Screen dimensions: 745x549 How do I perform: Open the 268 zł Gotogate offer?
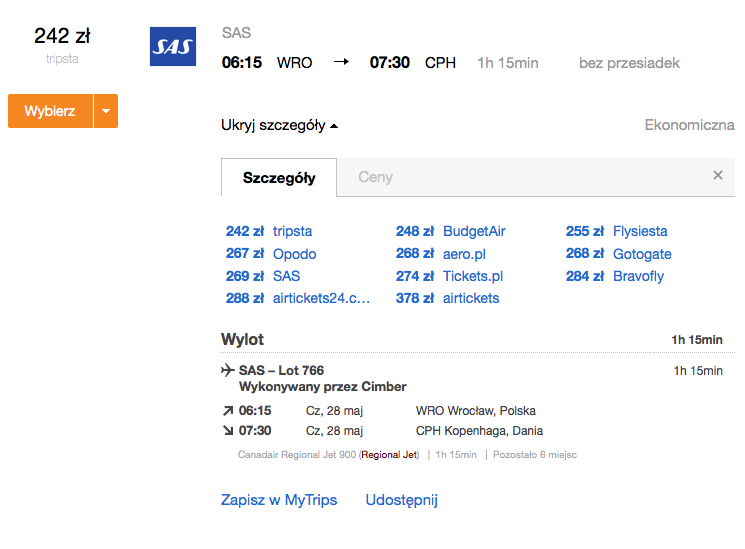[618, 254]
